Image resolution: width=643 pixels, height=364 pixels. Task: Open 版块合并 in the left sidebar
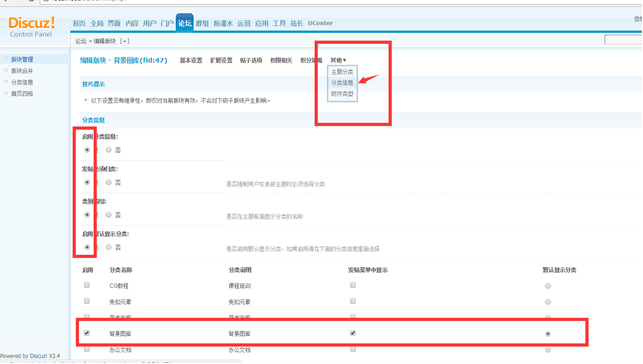pyautogui.click(x=22, y=71)
